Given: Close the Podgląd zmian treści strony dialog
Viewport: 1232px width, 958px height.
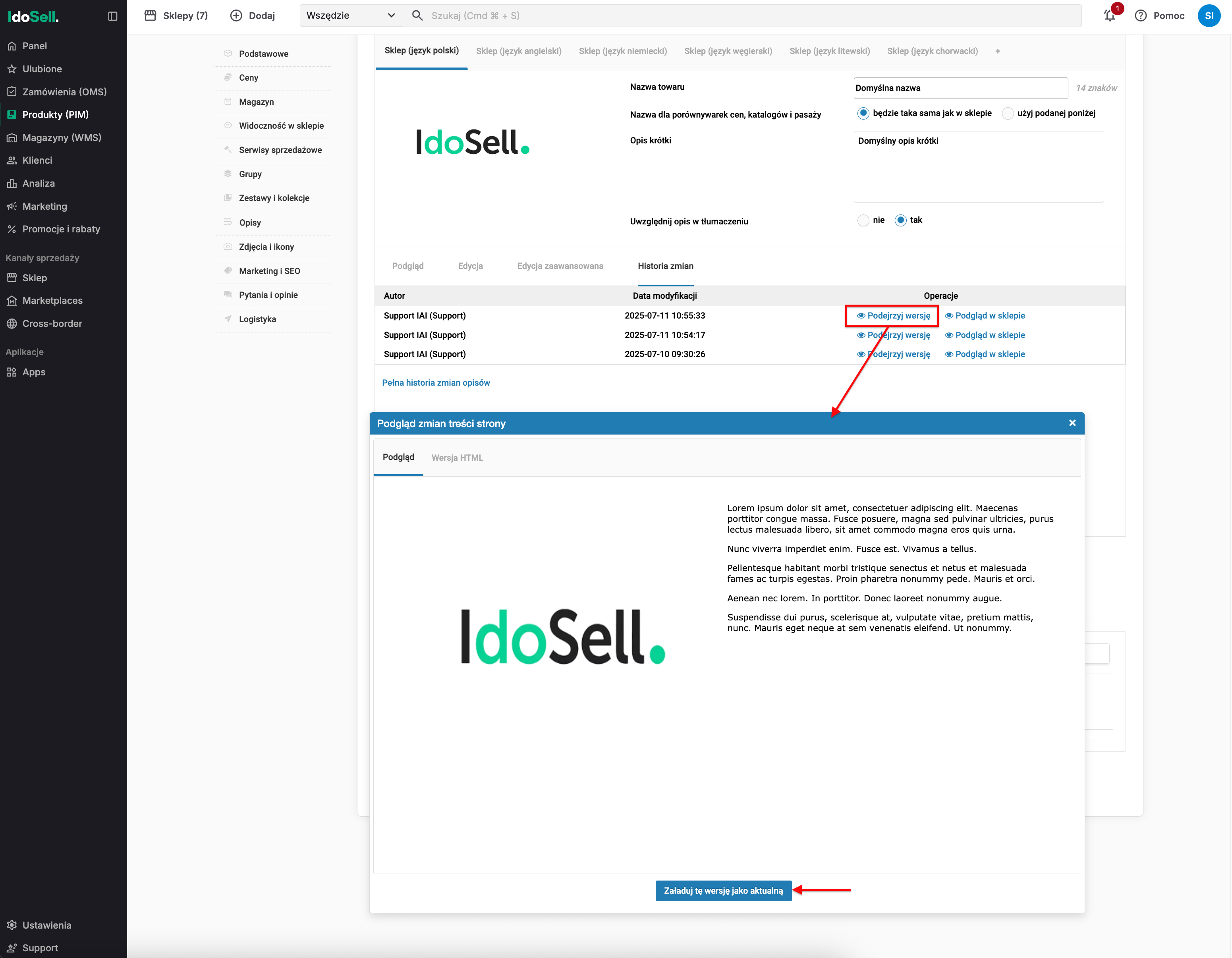Looking at the screenshot, I should point(1072,423).
